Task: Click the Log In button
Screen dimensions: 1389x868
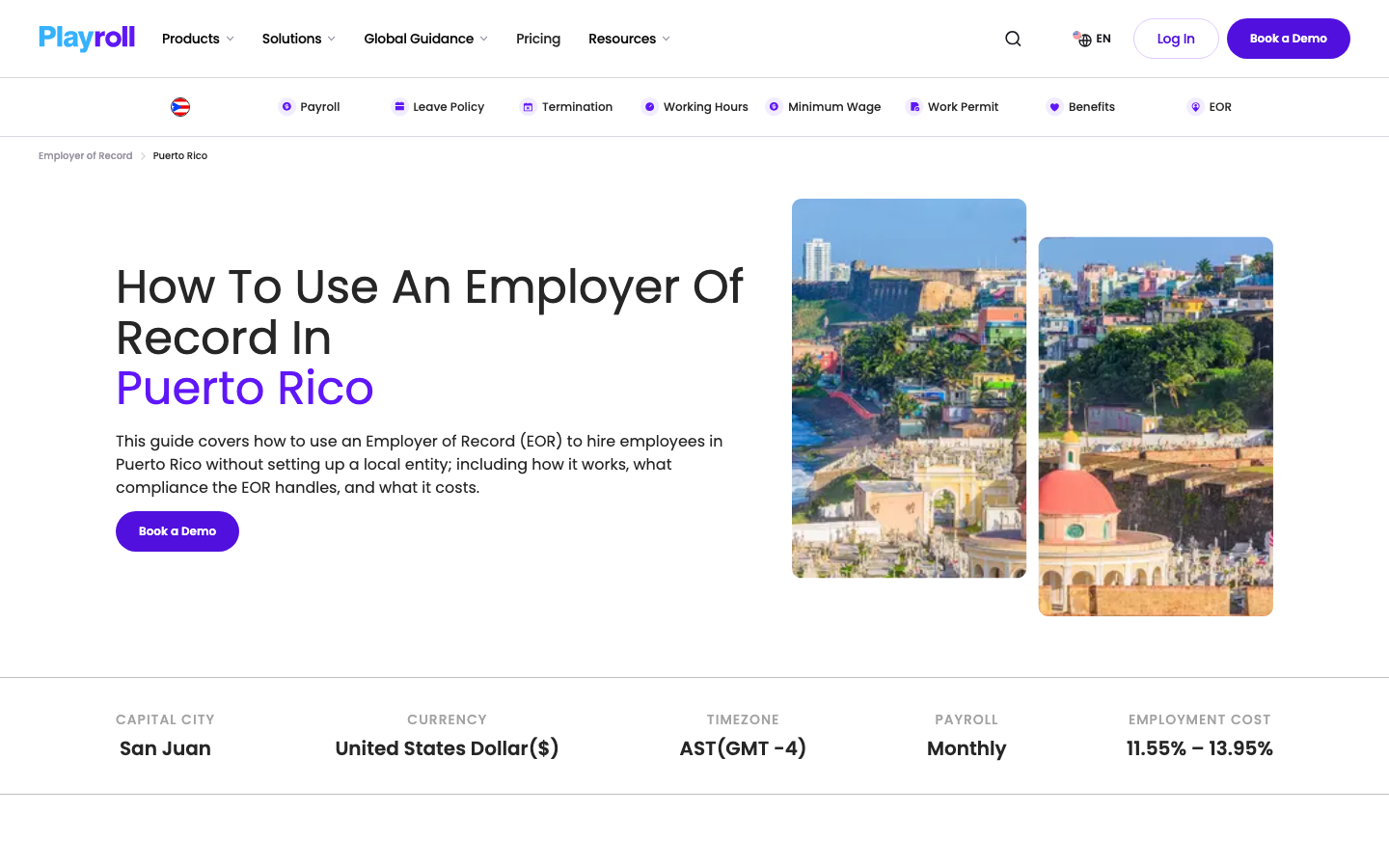Action: (1176, 39)
